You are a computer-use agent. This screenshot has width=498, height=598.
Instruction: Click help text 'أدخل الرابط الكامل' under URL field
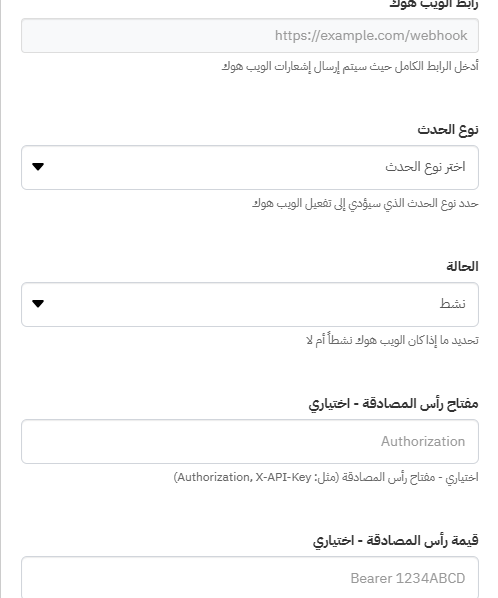point(350,66)
